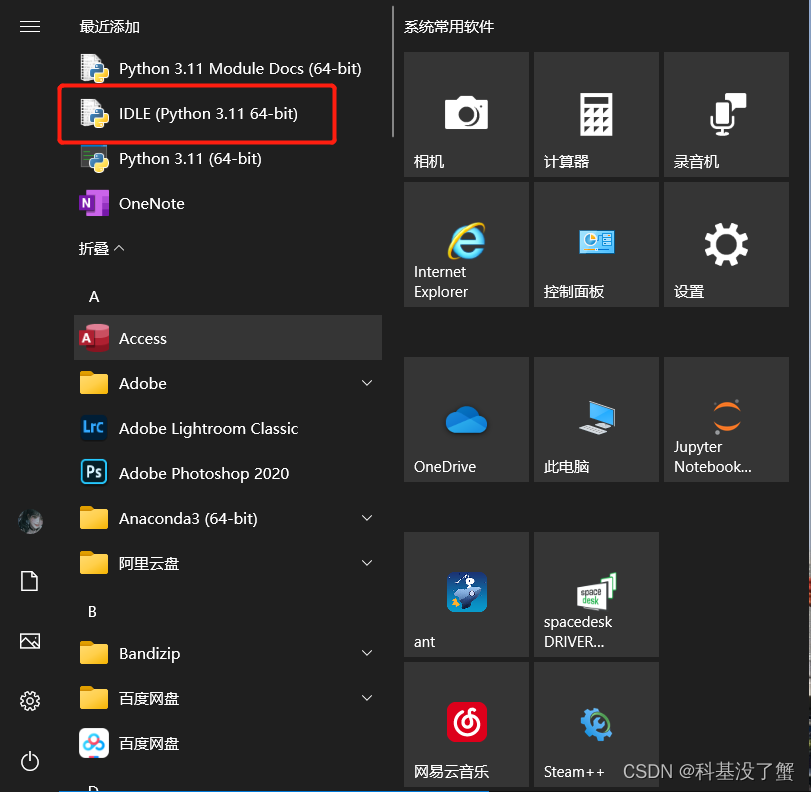The image size is (811, 792).
Task: Open the 计算器 calculator tile
Action: point(596,114)
